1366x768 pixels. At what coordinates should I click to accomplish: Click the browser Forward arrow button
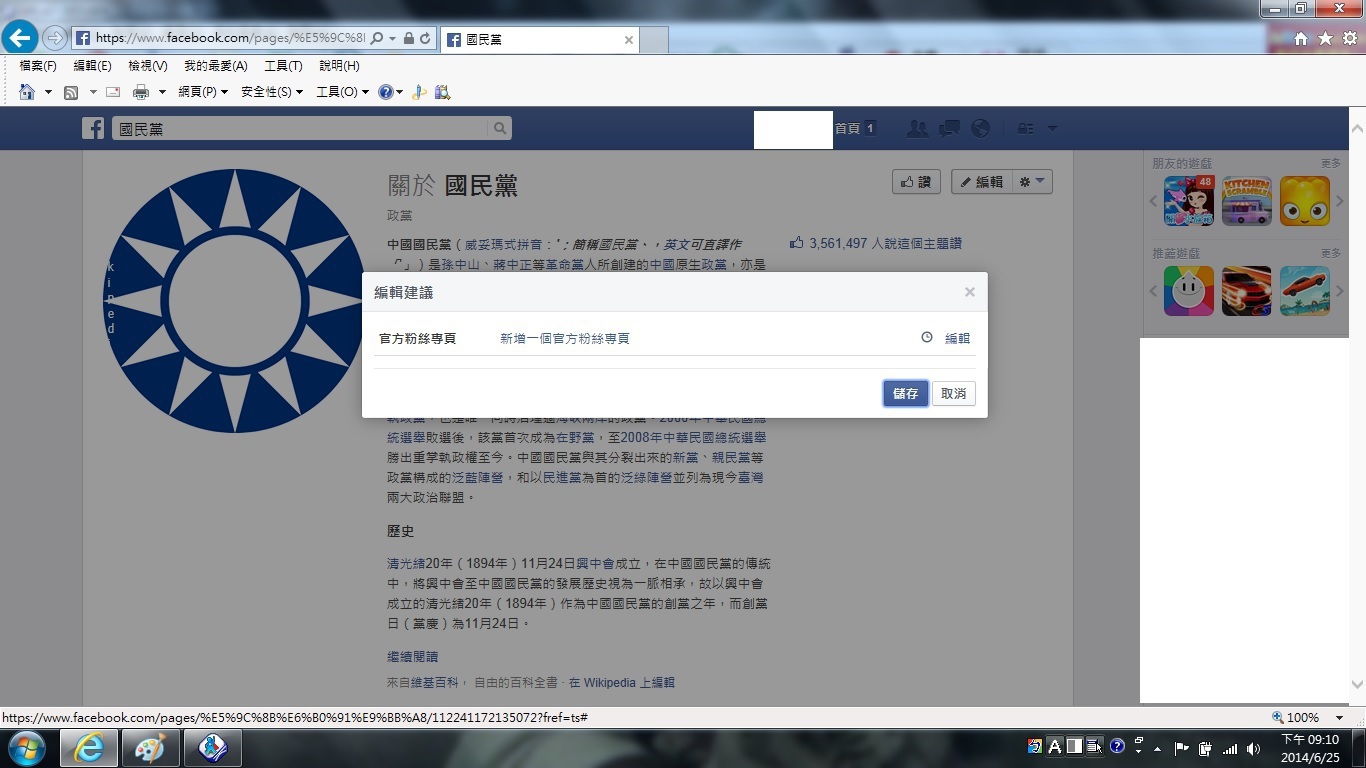55,39
